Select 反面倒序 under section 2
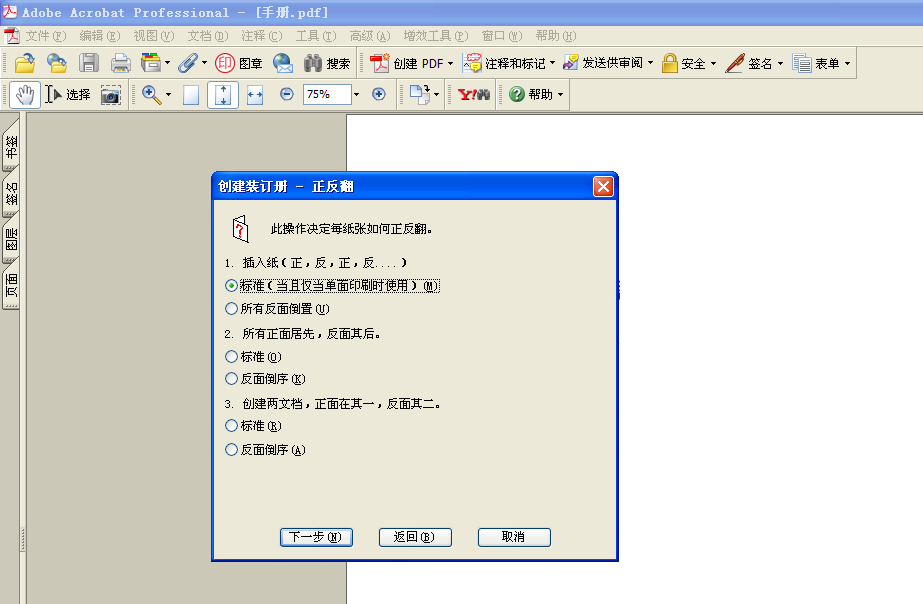The width and height of the screenshot is (923, 604). [230, 378]
